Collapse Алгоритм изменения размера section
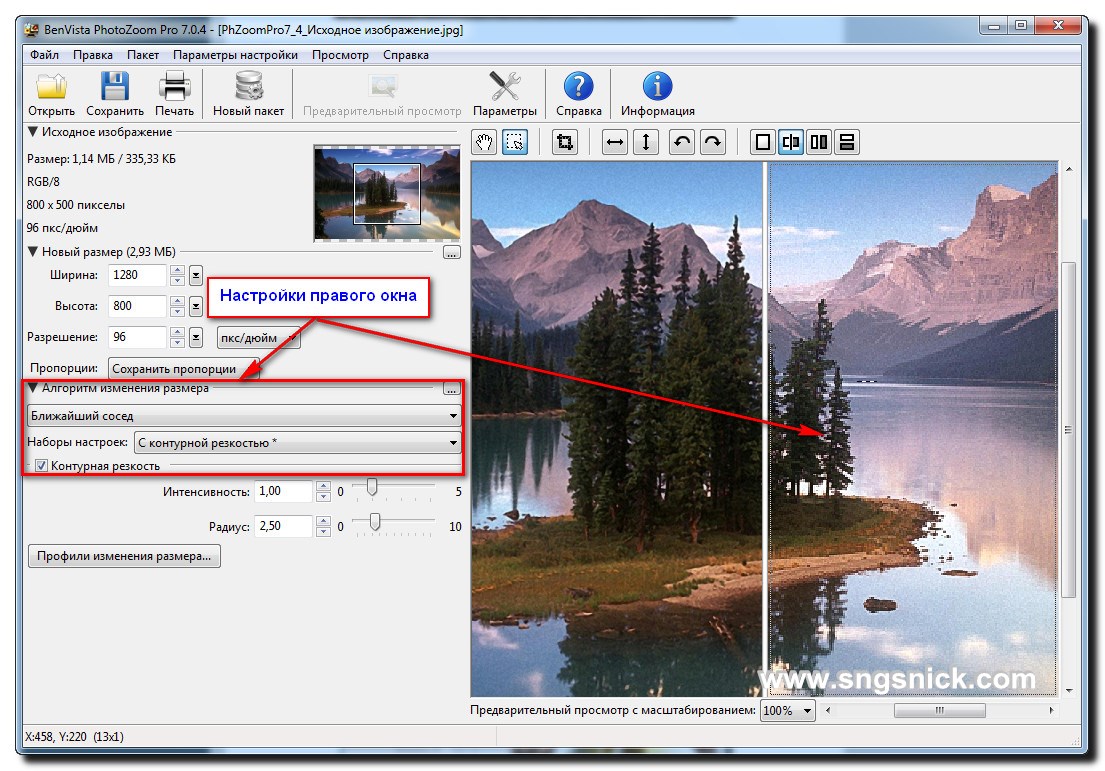 click(x=32, y=388)
